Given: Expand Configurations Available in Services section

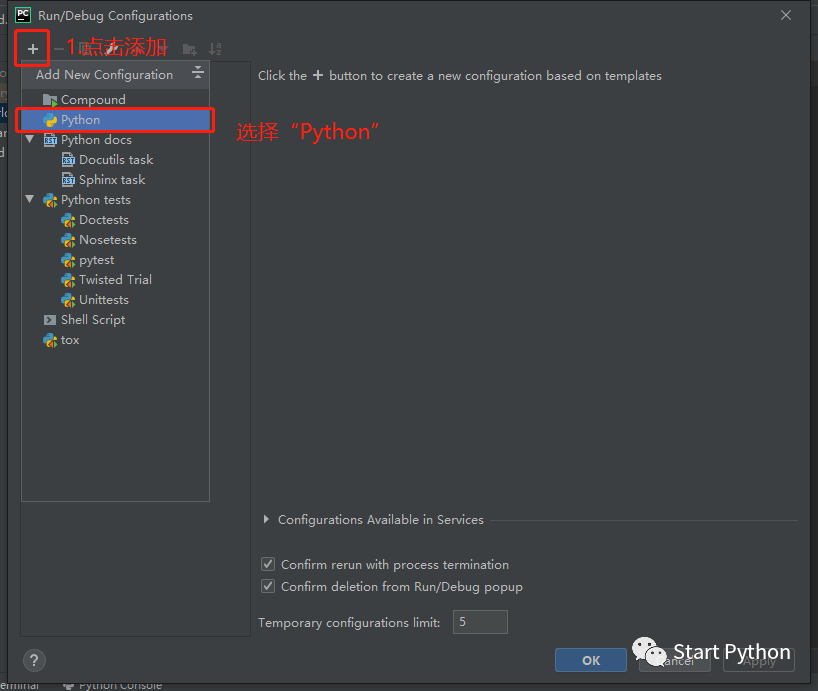Looking at the screenshot, I should point(266,519).
